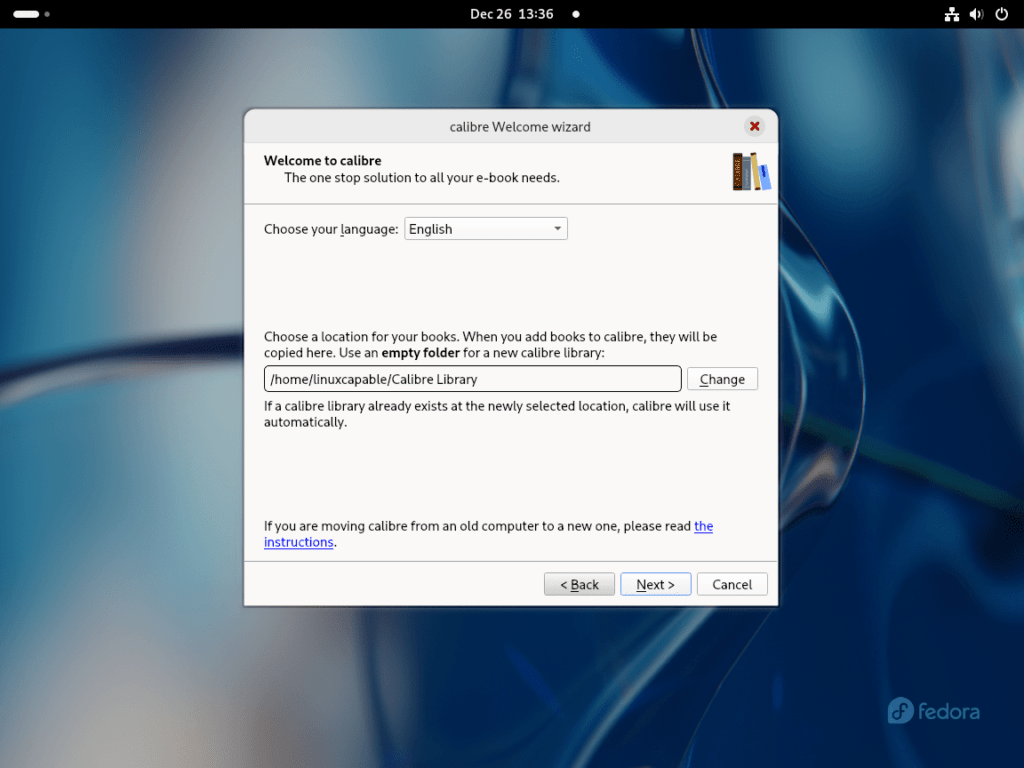Click the wizard title bar

point(520,127)
